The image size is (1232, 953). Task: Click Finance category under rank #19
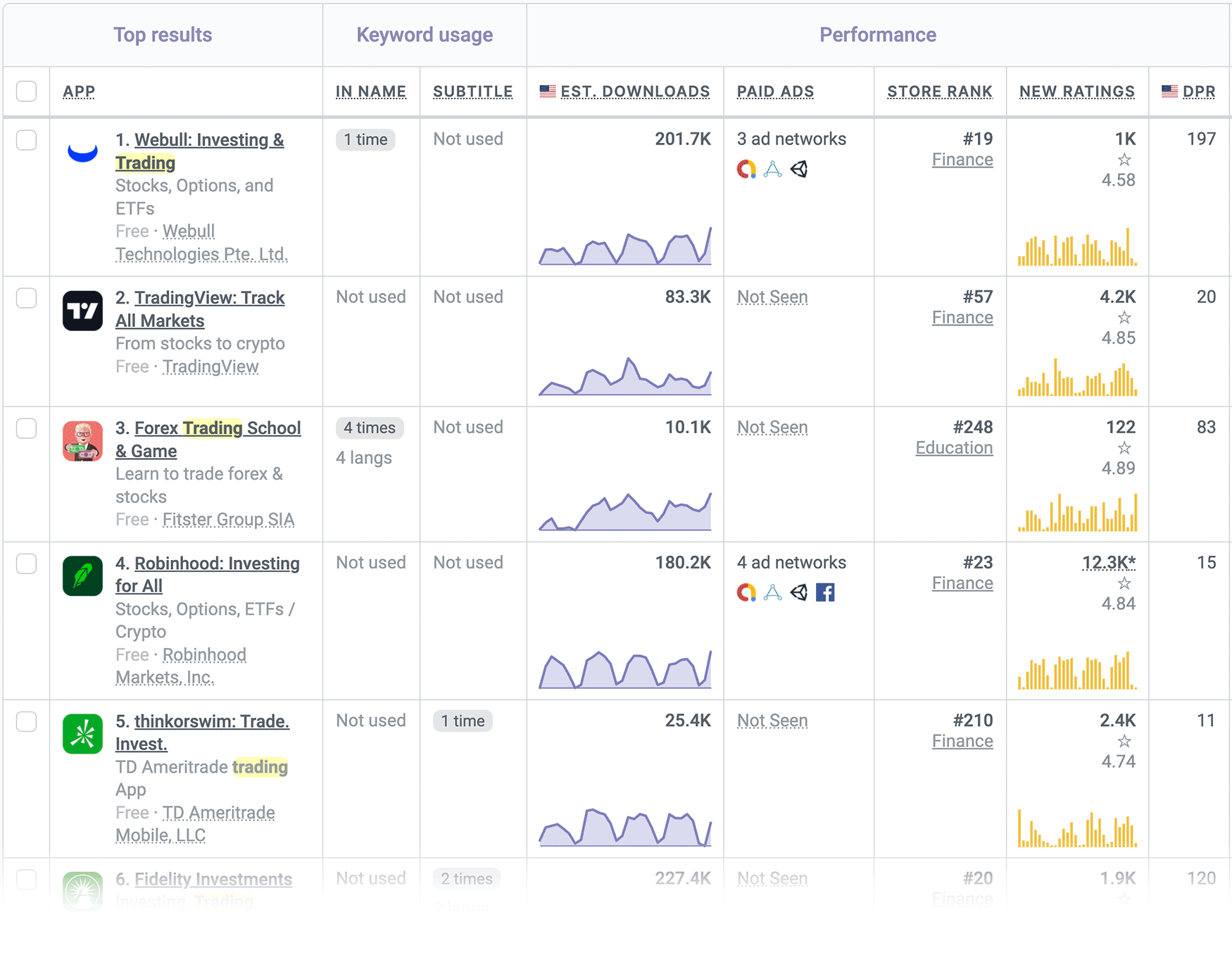962,160
